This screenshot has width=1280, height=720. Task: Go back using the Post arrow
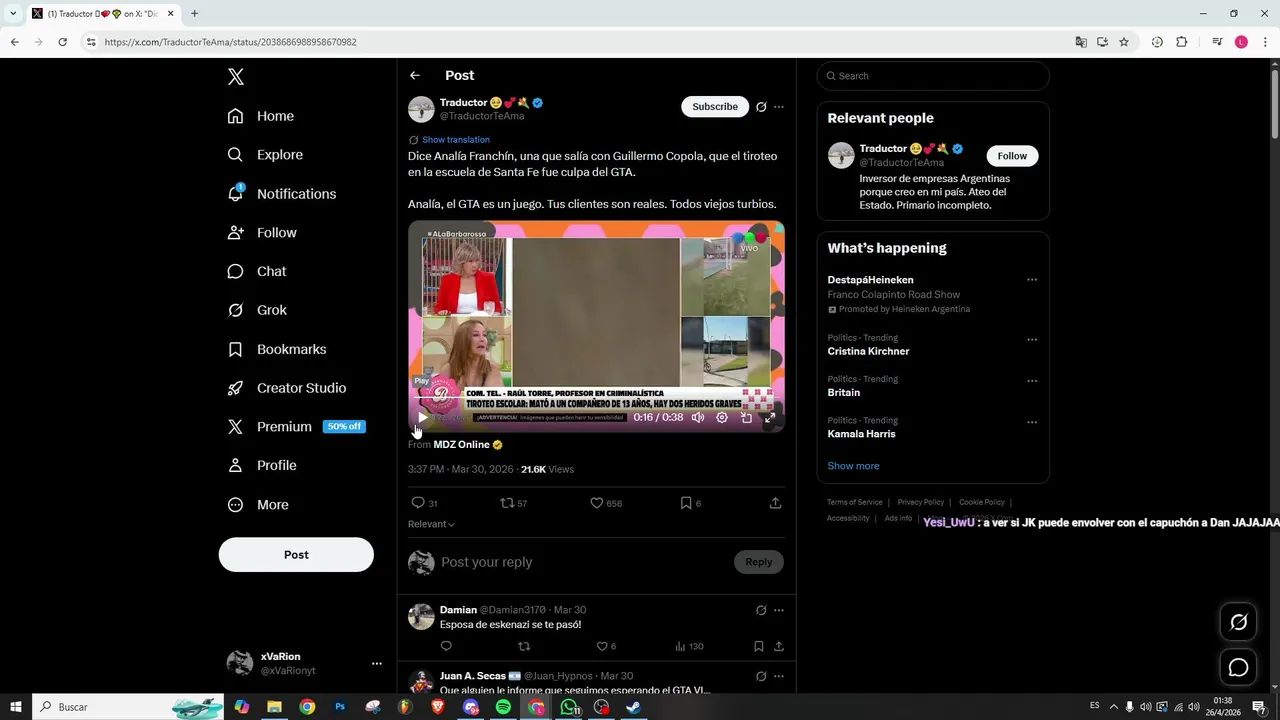(x=415, y=75)
